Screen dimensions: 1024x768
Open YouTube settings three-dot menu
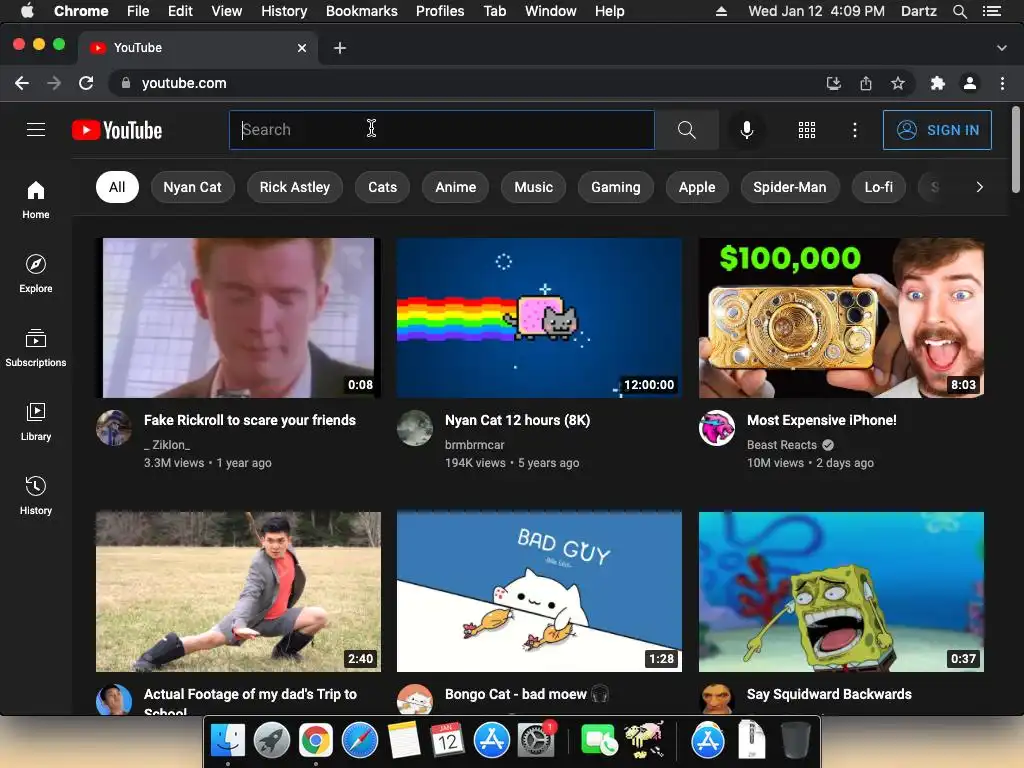[854, 130]
